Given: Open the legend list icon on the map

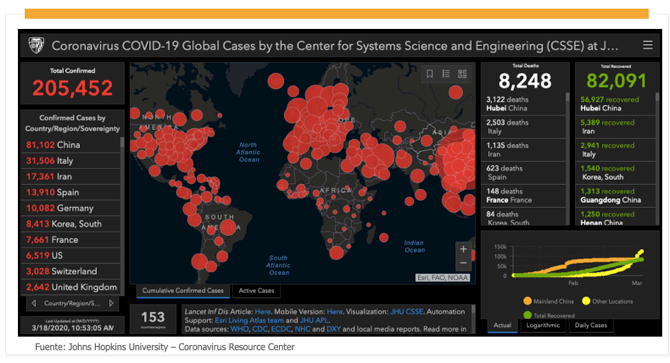Looking at the screenshot, I should 446,74.
